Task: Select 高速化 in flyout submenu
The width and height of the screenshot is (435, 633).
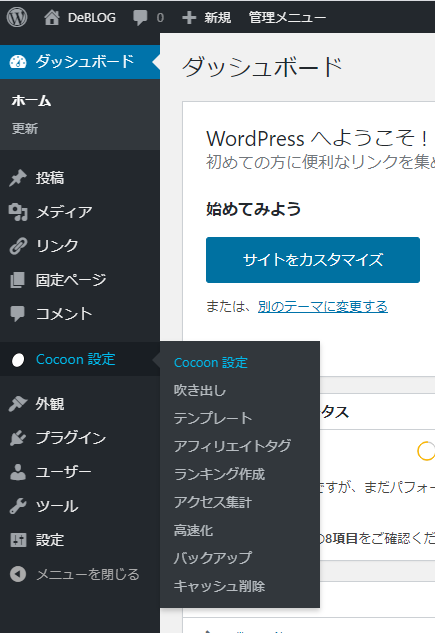Action: [193, 530]
